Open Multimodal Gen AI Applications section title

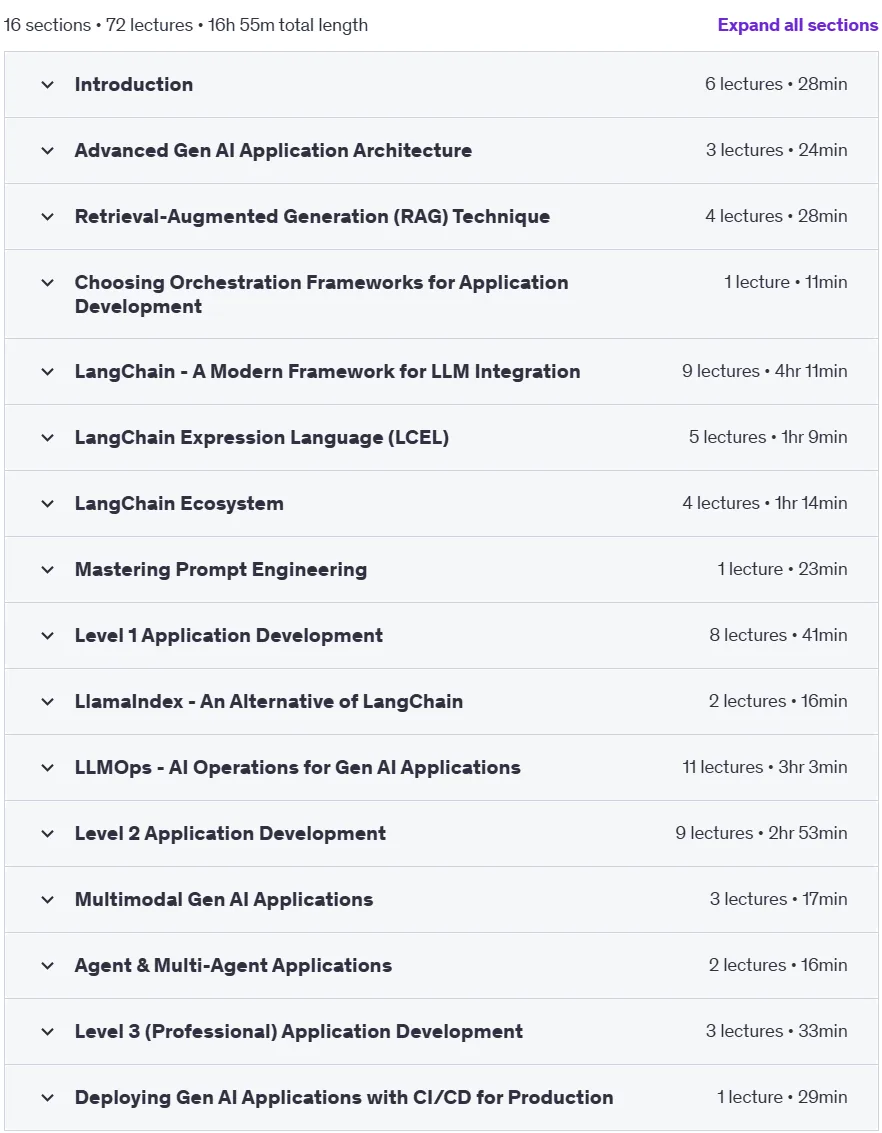tap(224, 900)
